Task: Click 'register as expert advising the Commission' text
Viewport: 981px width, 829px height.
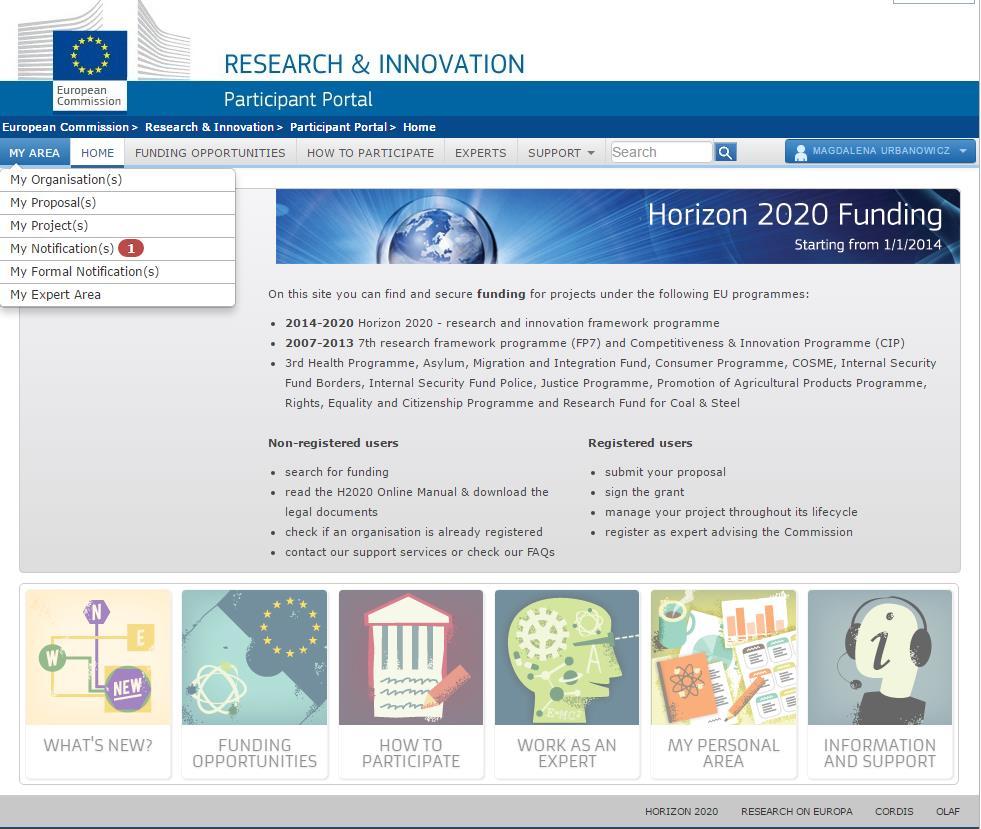Action: (x=729, y=532)
